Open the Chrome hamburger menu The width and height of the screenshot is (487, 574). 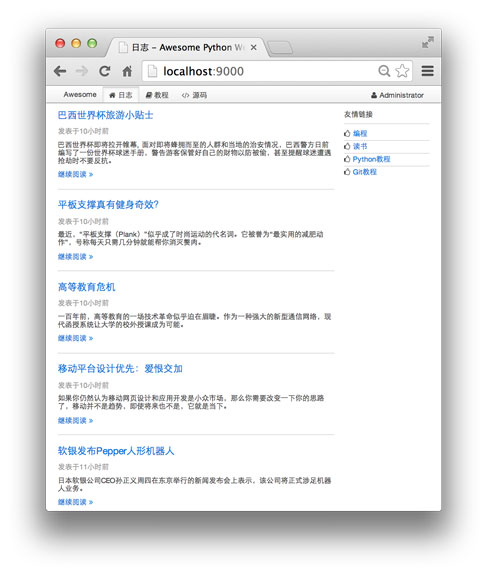[427, 71]
